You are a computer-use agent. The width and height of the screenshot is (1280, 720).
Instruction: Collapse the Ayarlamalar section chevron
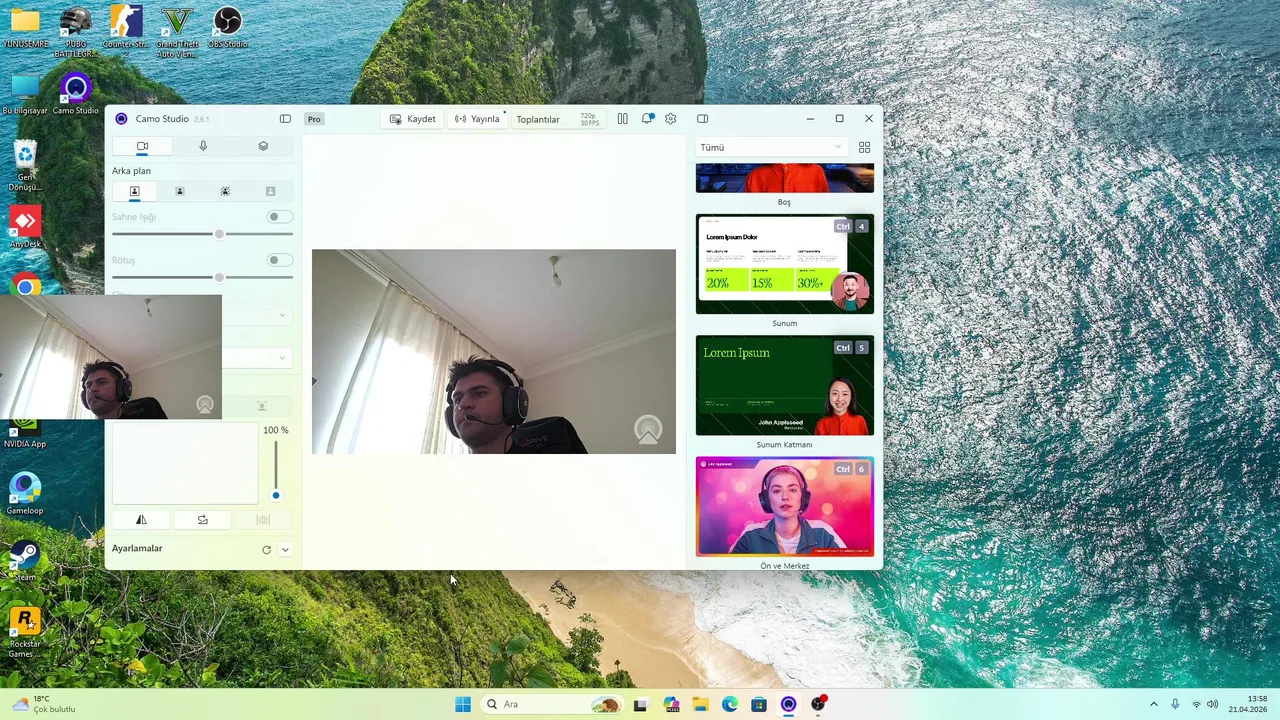coord(285,549)
